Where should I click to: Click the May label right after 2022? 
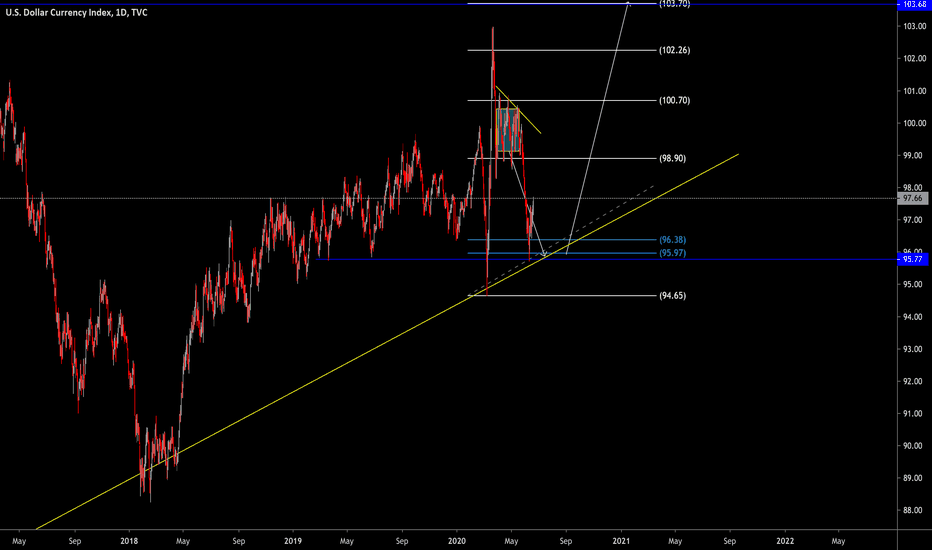(x=838, y=541)
